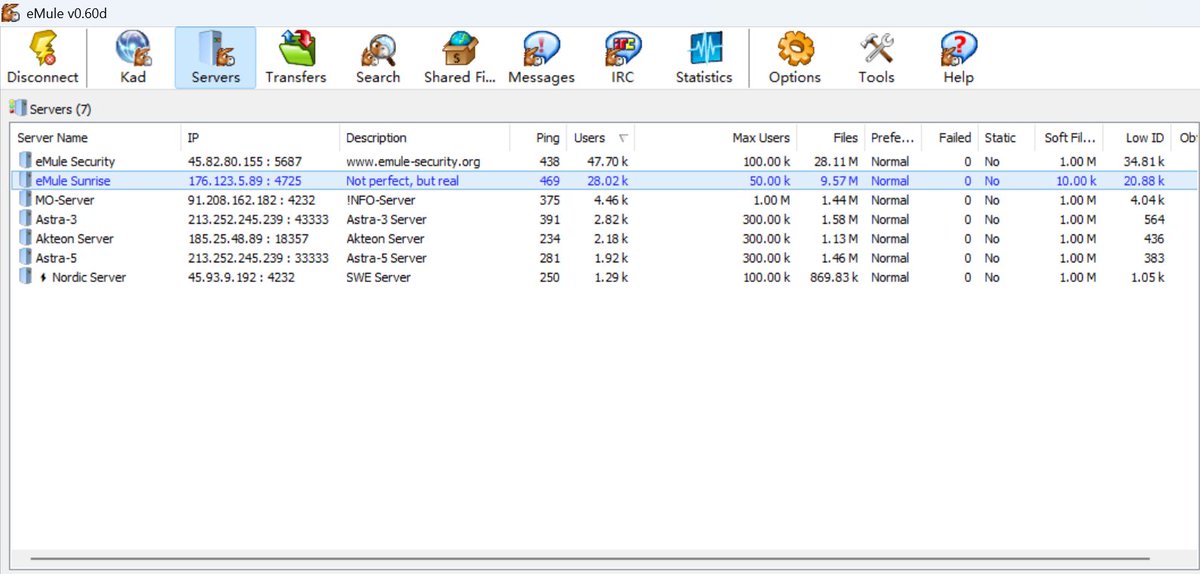This screenshot has height=574, width=1200.
Task: Click IP 91.208.162.182 : 4232
Action: tap(252, 200)
